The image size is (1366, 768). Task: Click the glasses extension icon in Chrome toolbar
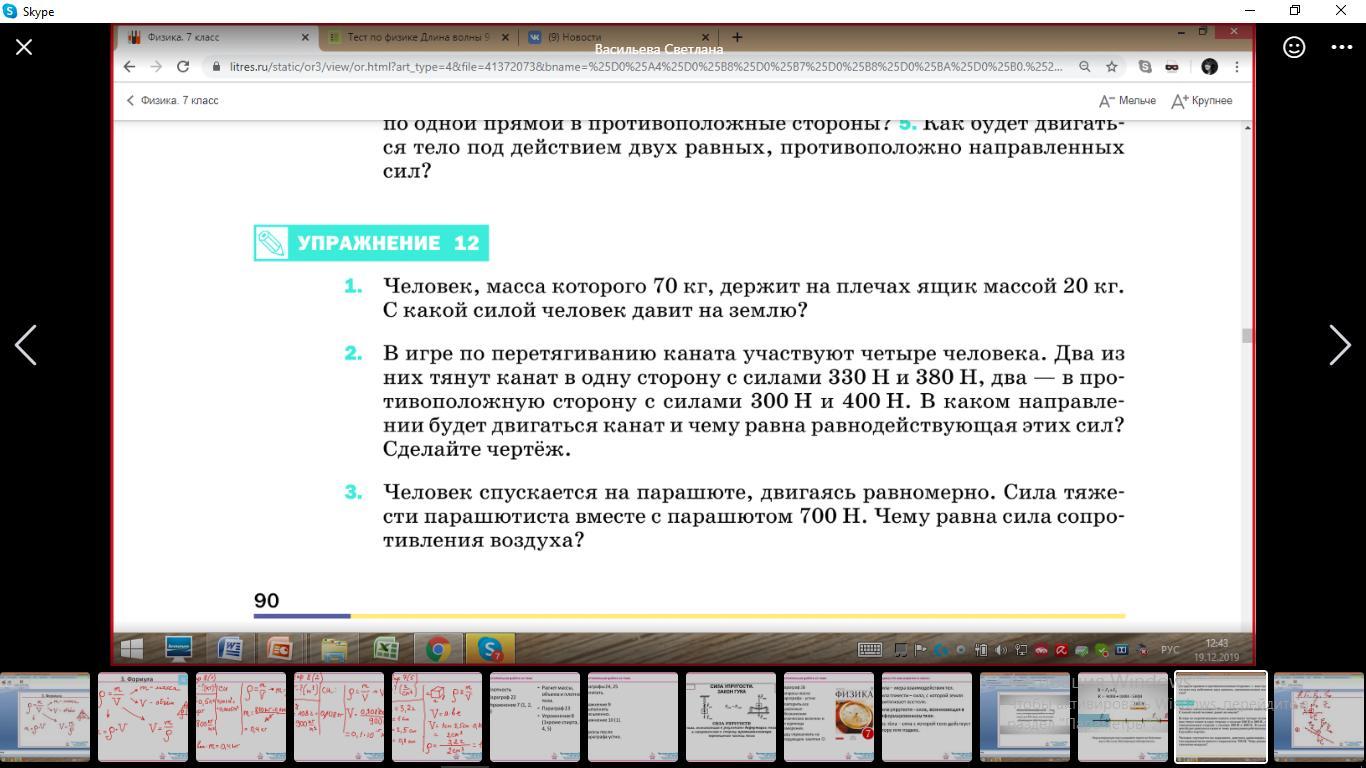point(1171,66)
